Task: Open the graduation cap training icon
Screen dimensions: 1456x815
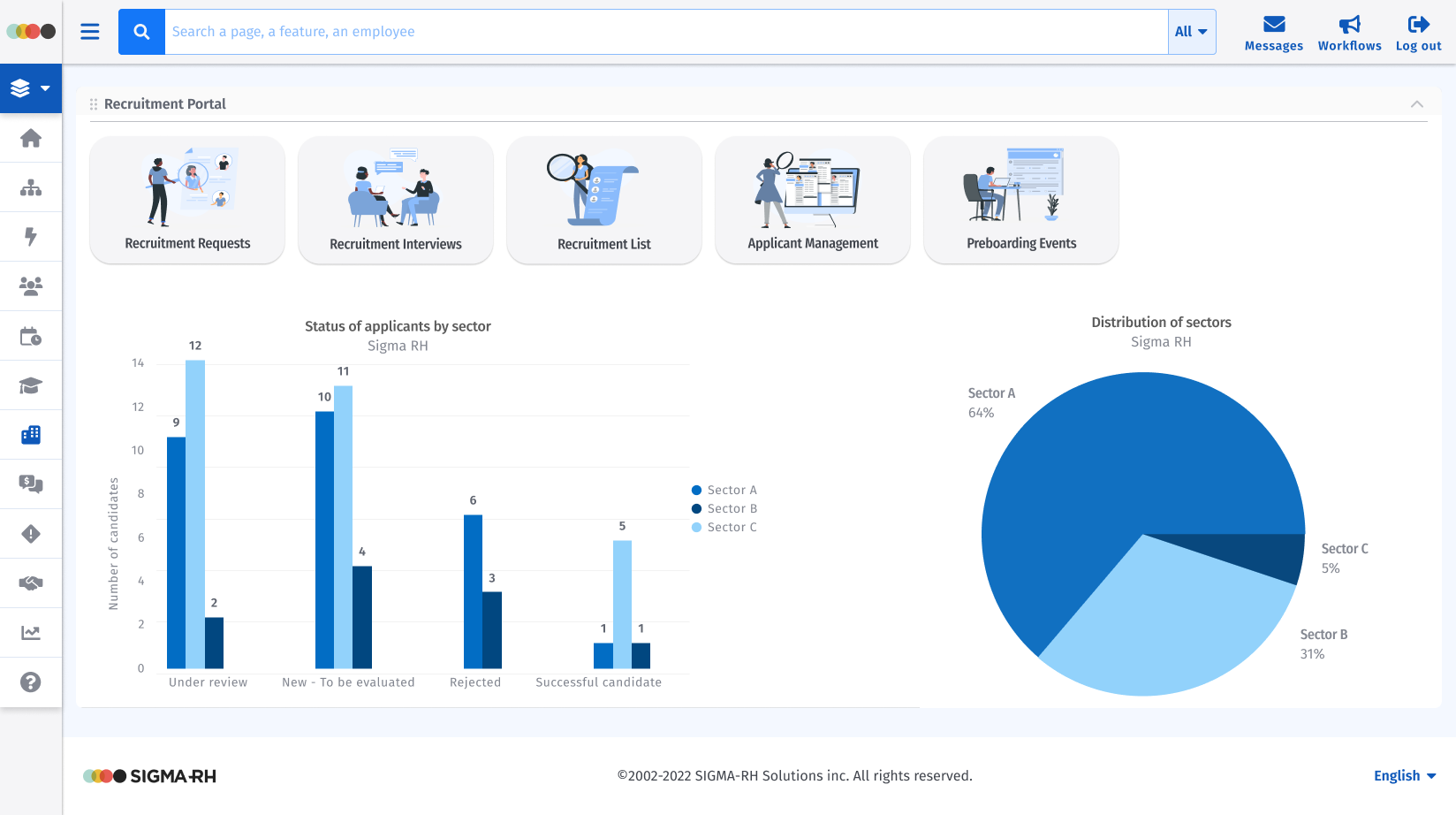Action: (x=31, y=385)
